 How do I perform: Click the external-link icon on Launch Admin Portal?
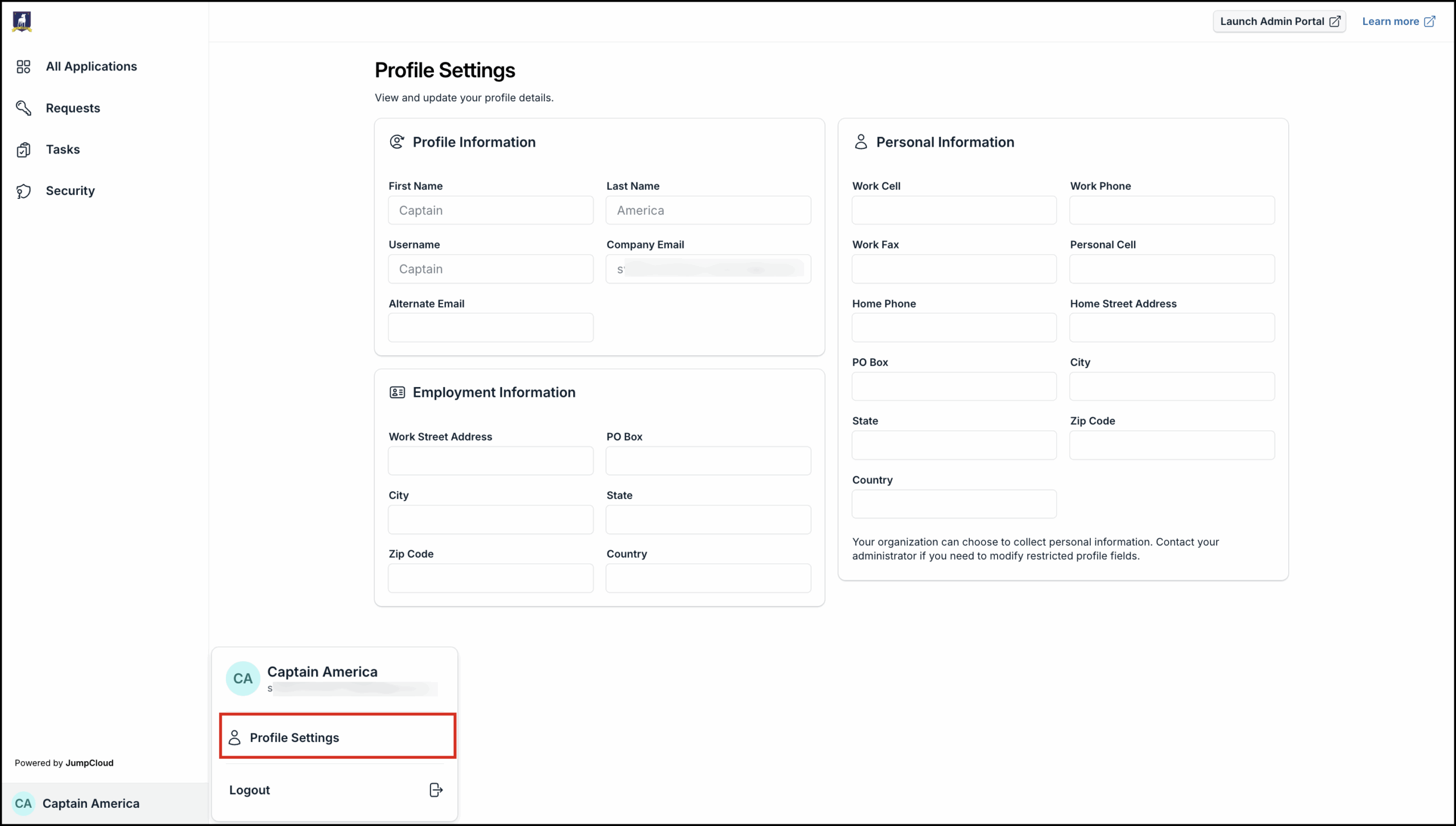(1335, 21)
